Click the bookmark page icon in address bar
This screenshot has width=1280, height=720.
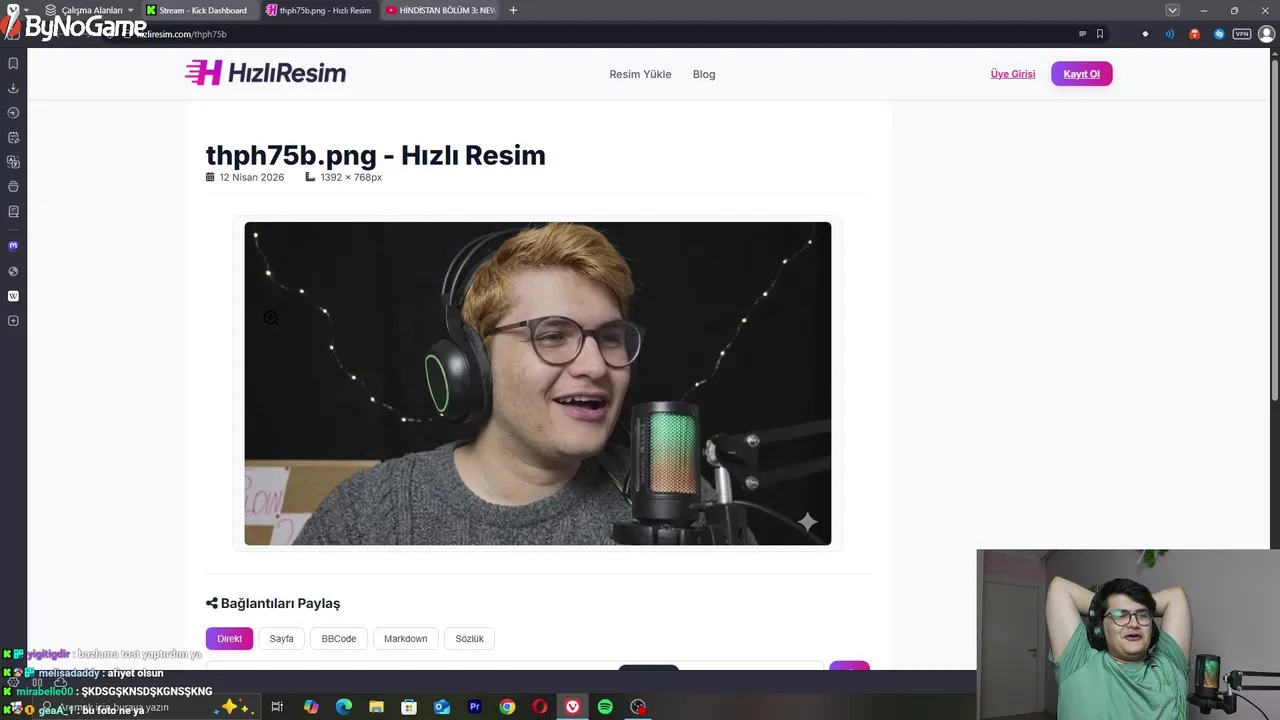(x=1100, y=34)
